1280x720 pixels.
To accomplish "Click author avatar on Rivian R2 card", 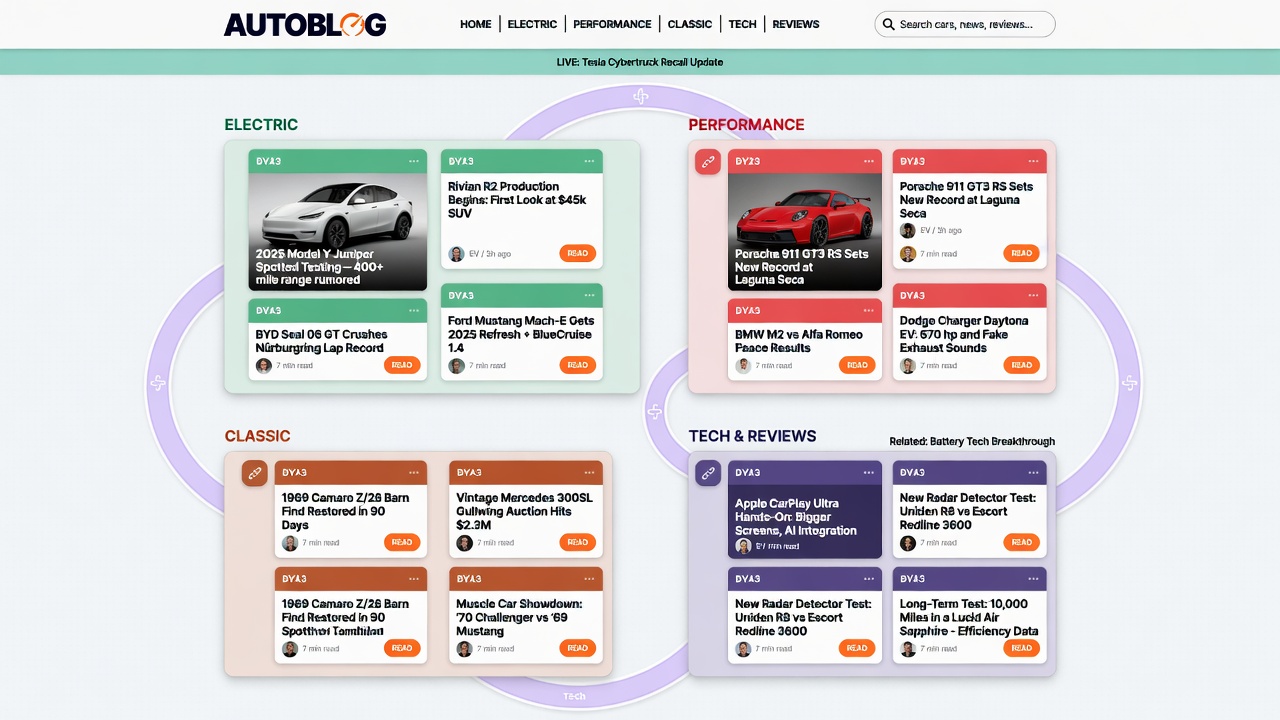I will coord(457,254).
